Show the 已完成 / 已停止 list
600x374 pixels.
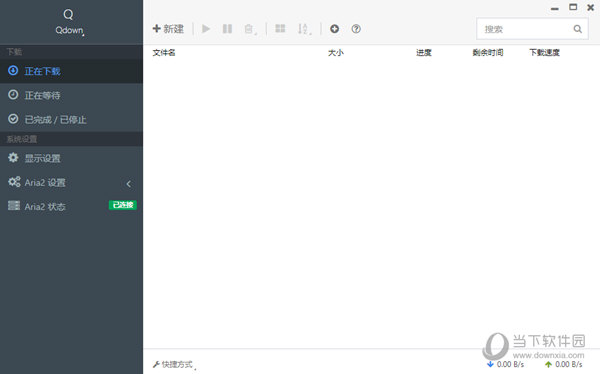(x=72, y=119)
